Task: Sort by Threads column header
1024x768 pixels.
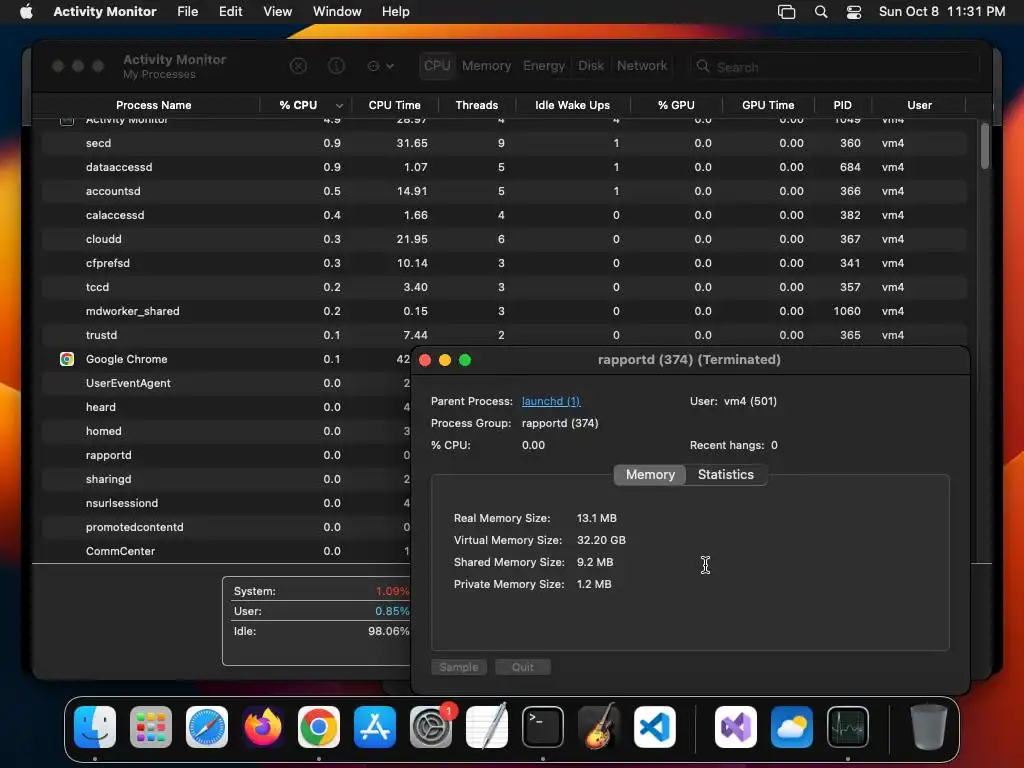Action: click(x=477, y=105)
